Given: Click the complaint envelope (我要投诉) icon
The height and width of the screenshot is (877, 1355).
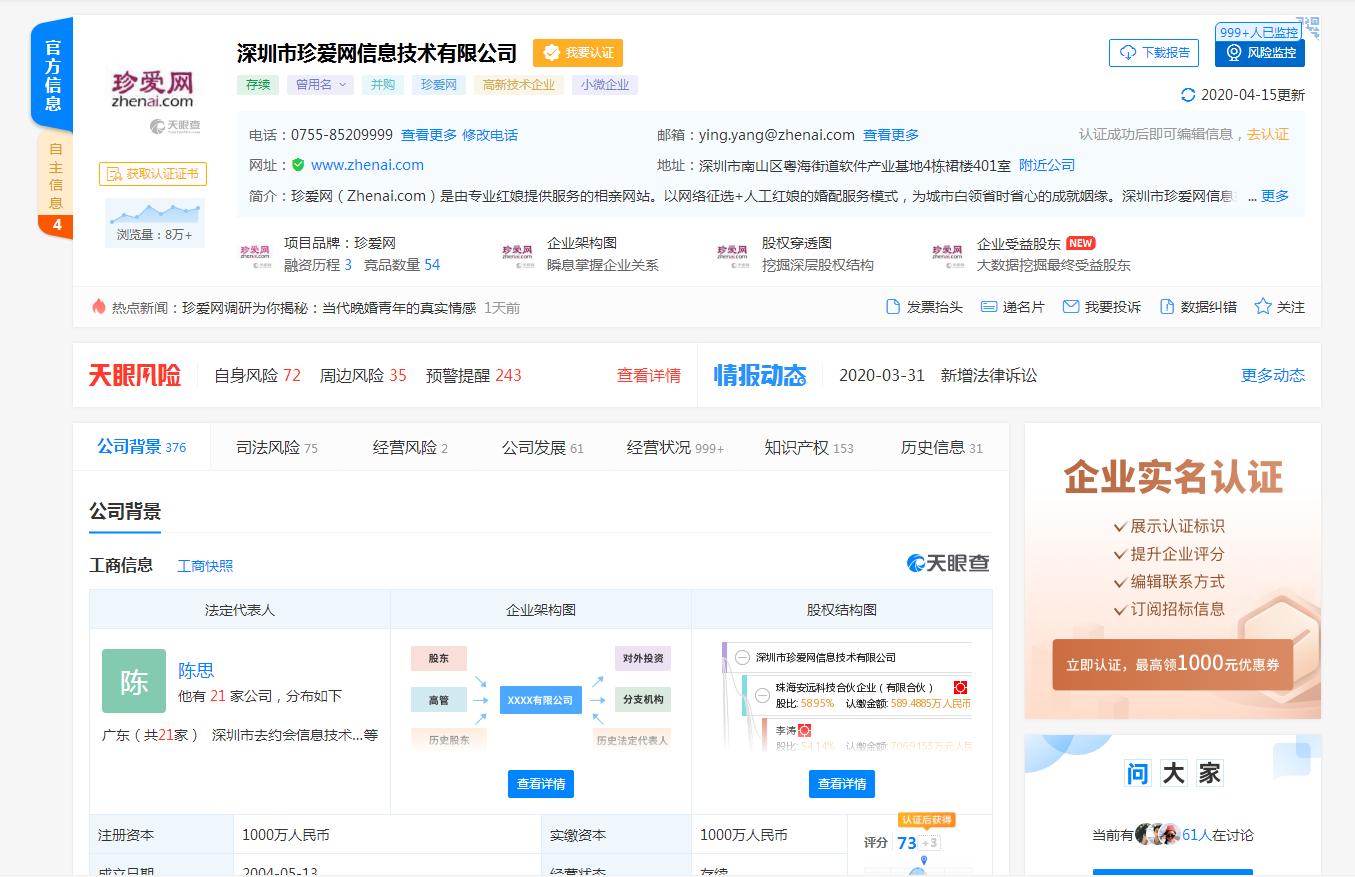Looking at the screenshot, I should click(1070, 307).
